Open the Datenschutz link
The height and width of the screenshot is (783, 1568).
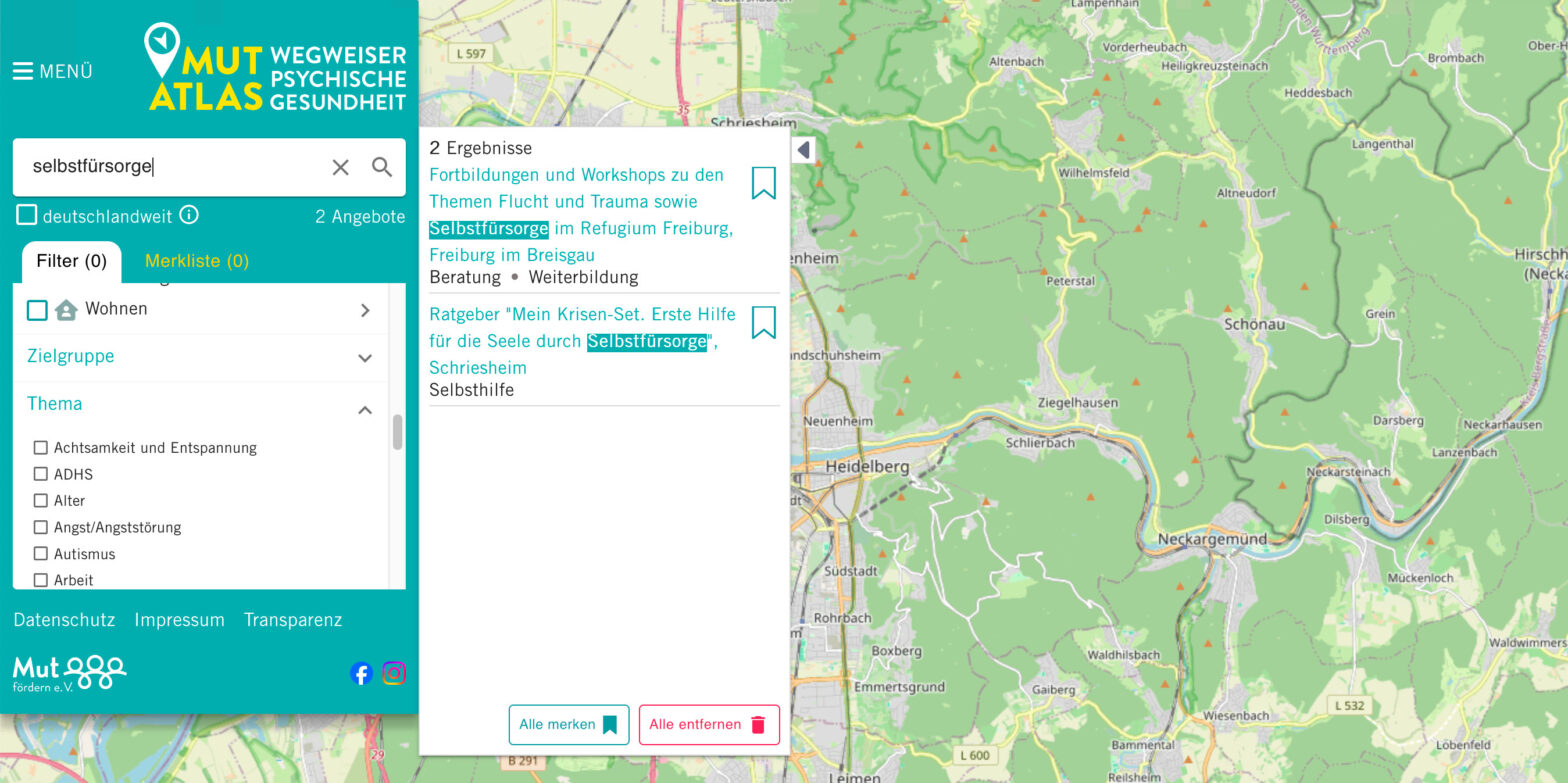tap(64, 620)
